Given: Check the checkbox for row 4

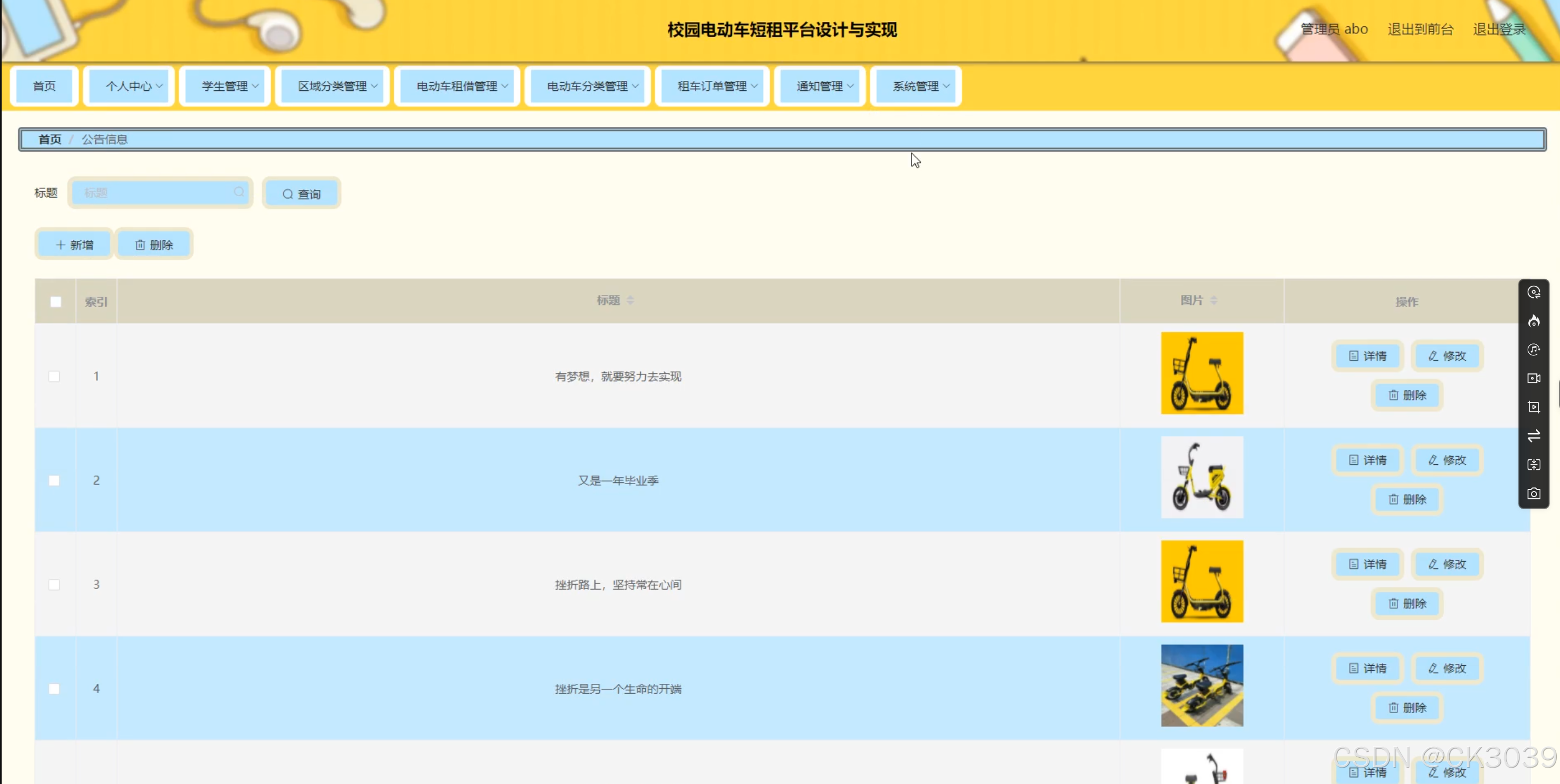Looking at the screenshot, I should (55, 689).
